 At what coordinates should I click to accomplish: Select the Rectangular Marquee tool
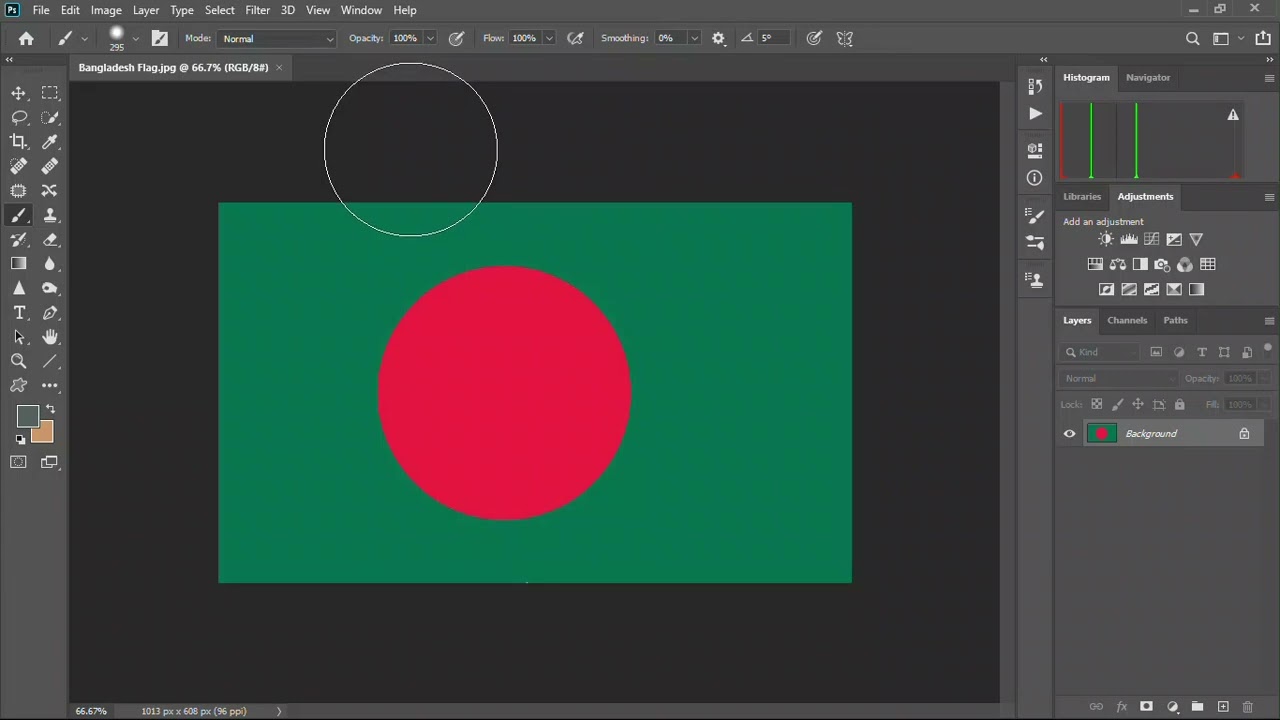click(x=50, y=93)
